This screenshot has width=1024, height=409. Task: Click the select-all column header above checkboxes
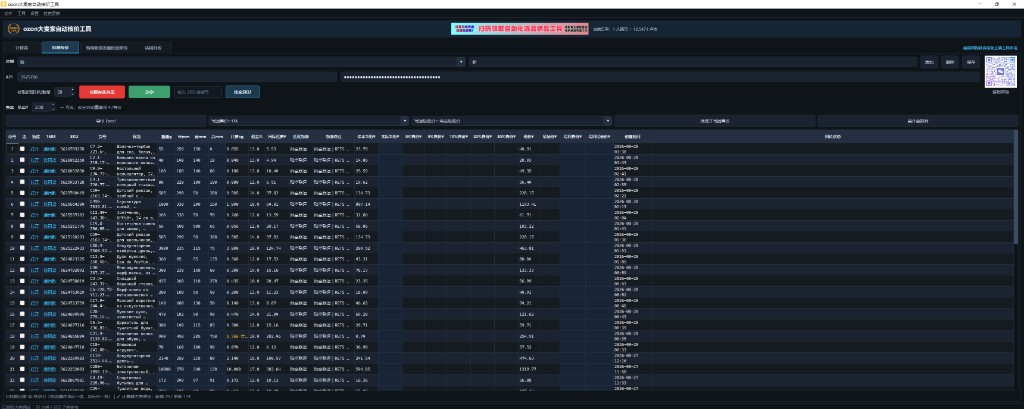pos(23,137)
